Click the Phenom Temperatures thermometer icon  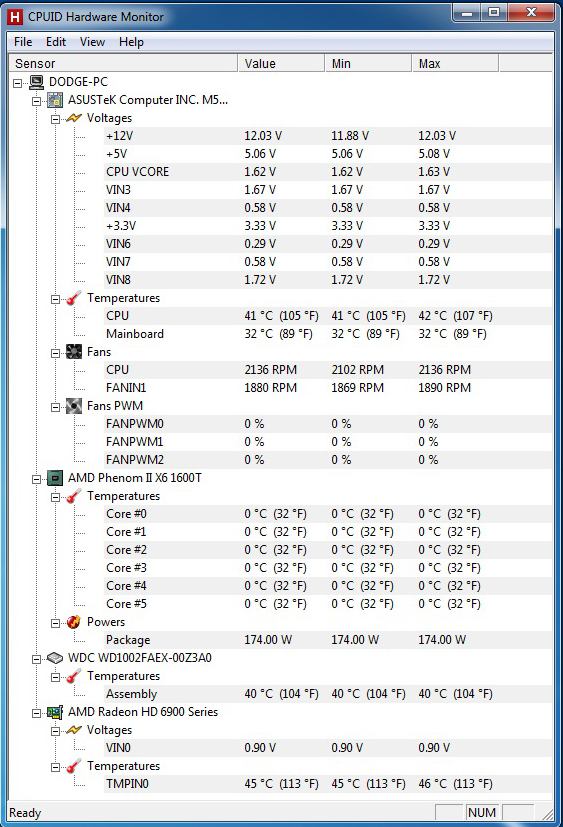74,496
